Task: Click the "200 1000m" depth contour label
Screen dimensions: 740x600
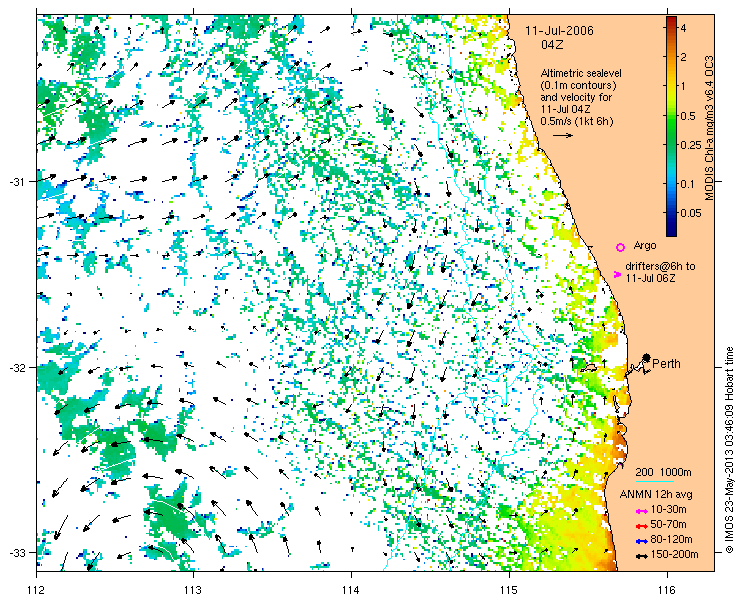Action: click(x=664, y=473)
